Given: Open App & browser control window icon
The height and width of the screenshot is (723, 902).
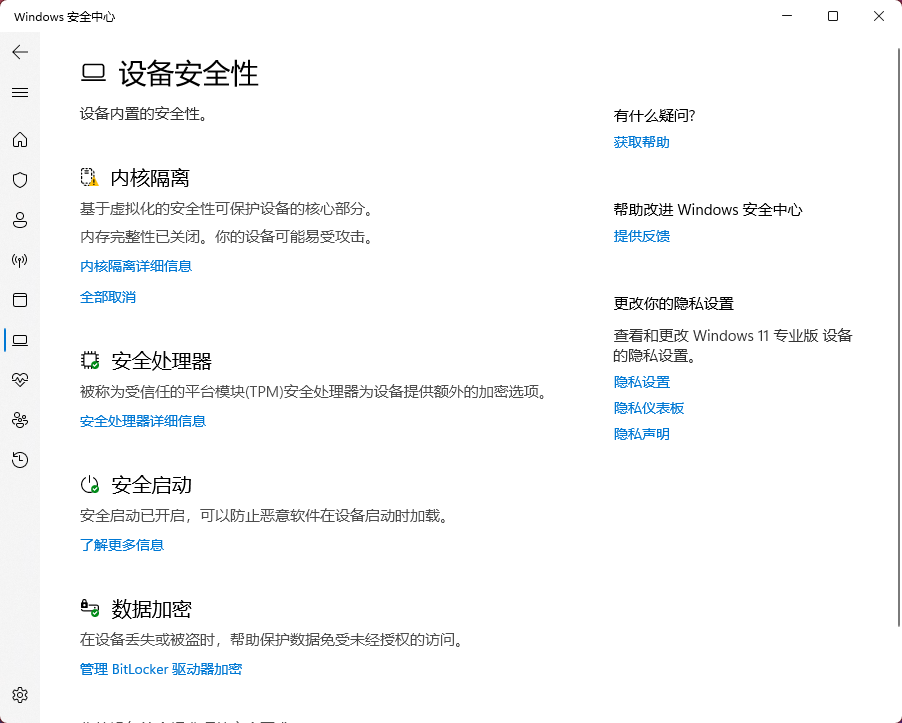Looking at the screenshot, I should (20, 300).
